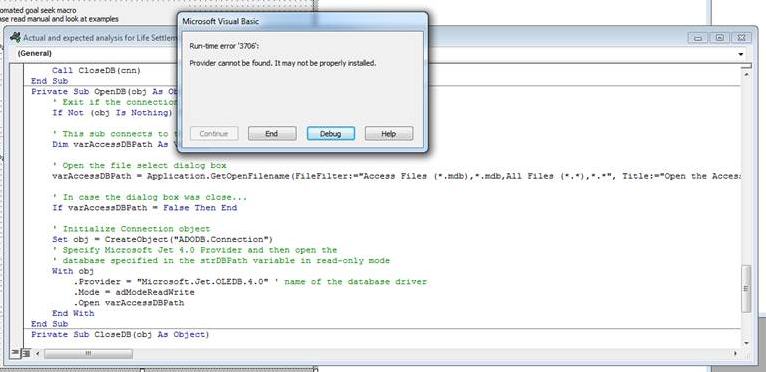Expand the procedure list dropdown arrow

coord(742,54)
